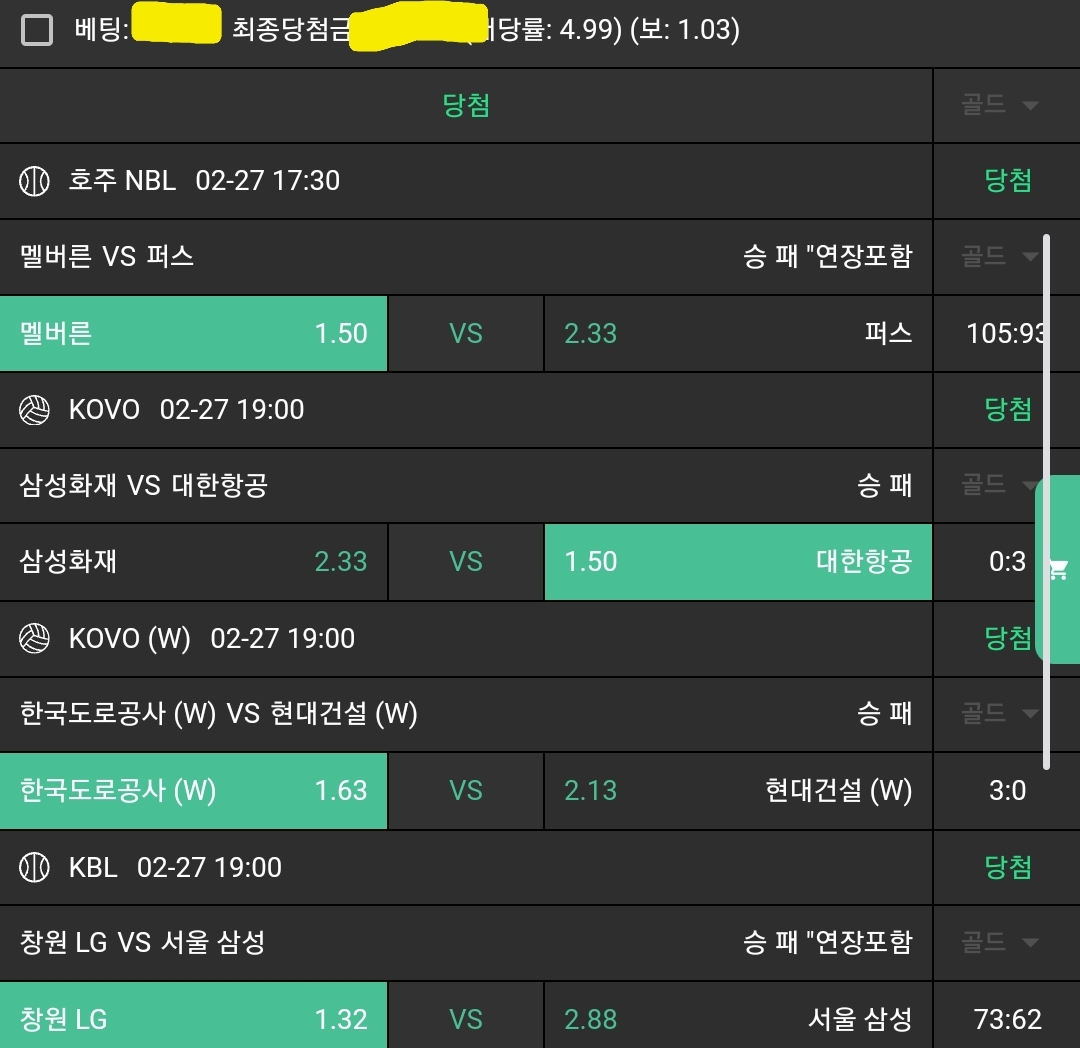Select 멜버른 odds 1.50 cell
This screenshot has height=1048, width=1080.
193,333
